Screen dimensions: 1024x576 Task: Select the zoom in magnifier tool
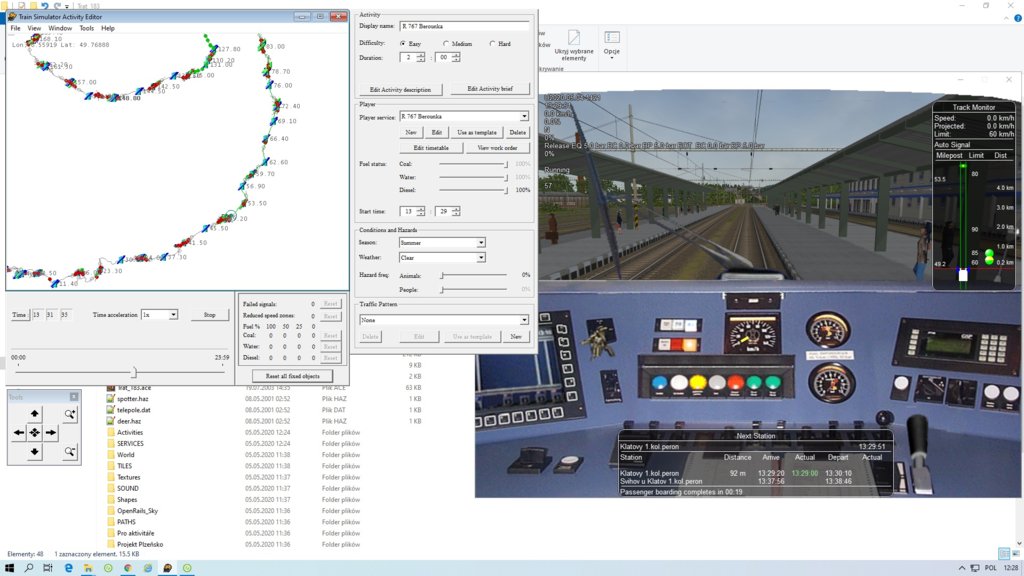(x=69, y=413)
